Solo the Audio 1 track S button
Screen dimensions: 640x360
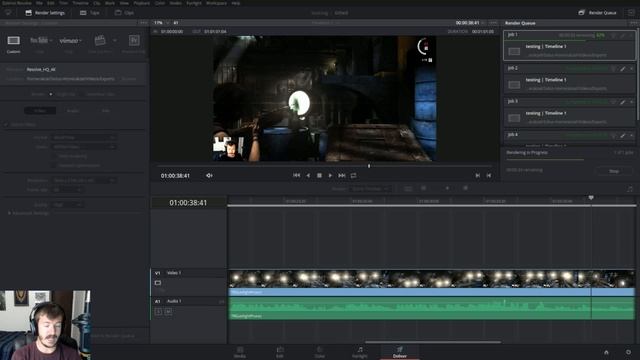(158, 312)
